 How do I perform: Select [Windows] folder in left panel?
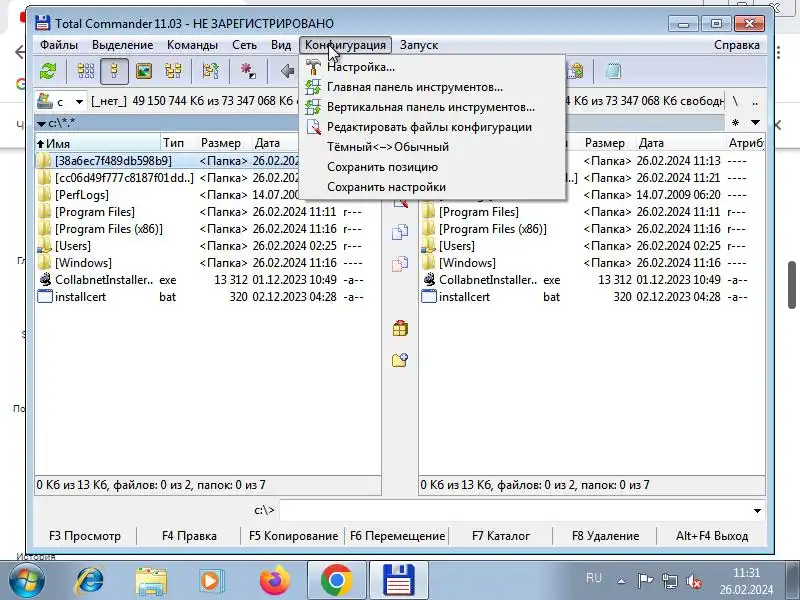point(208,263)
